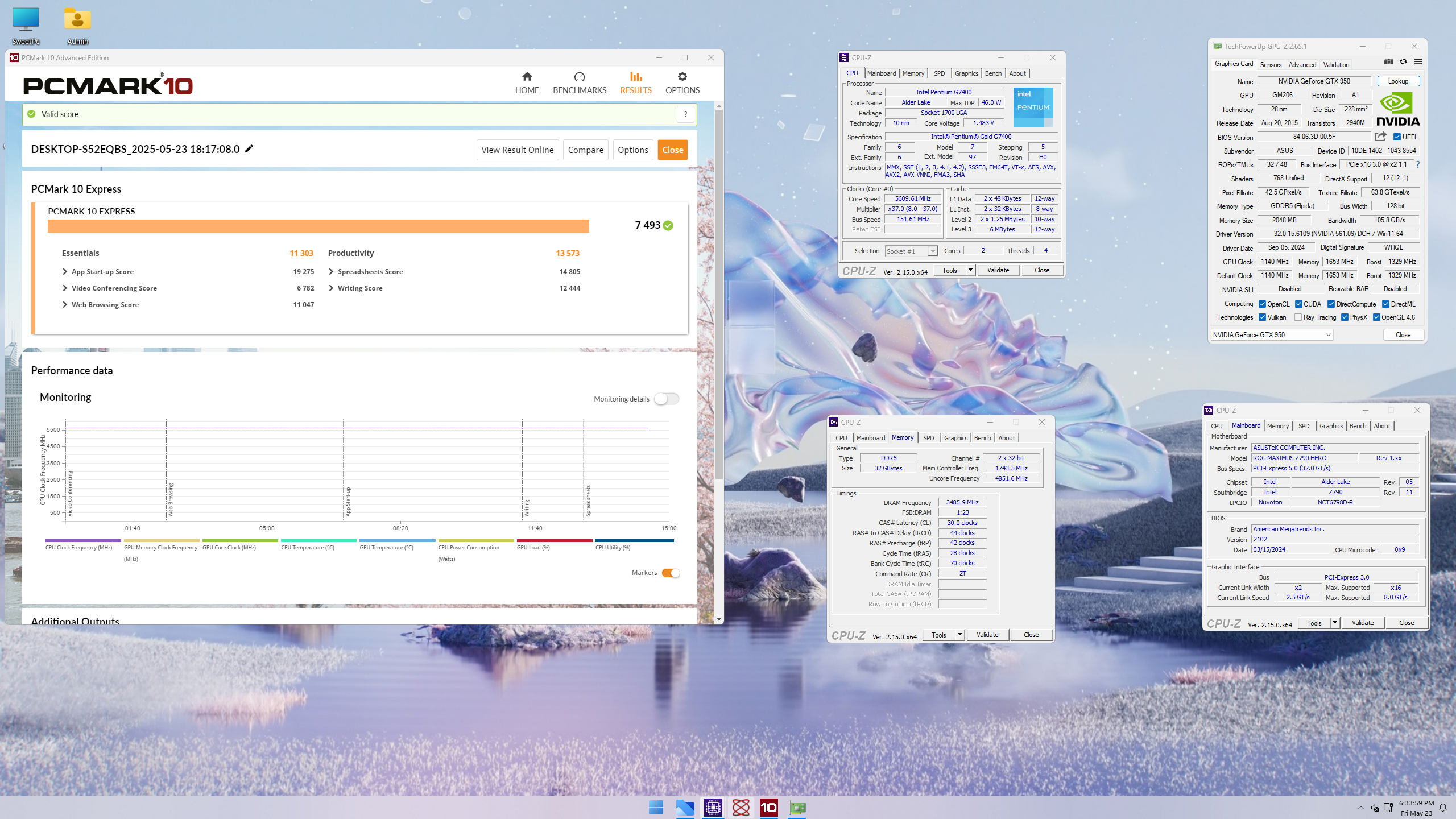Click Options button next to Compare

(x=633, y=150)
